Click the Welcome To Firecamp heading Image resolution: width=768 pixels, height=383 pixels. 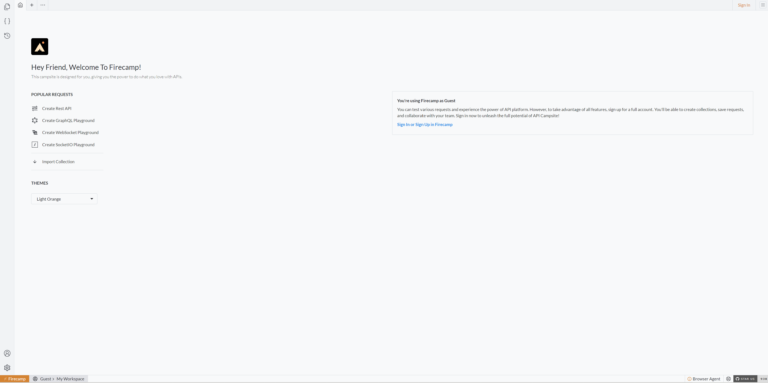point(86,67)
